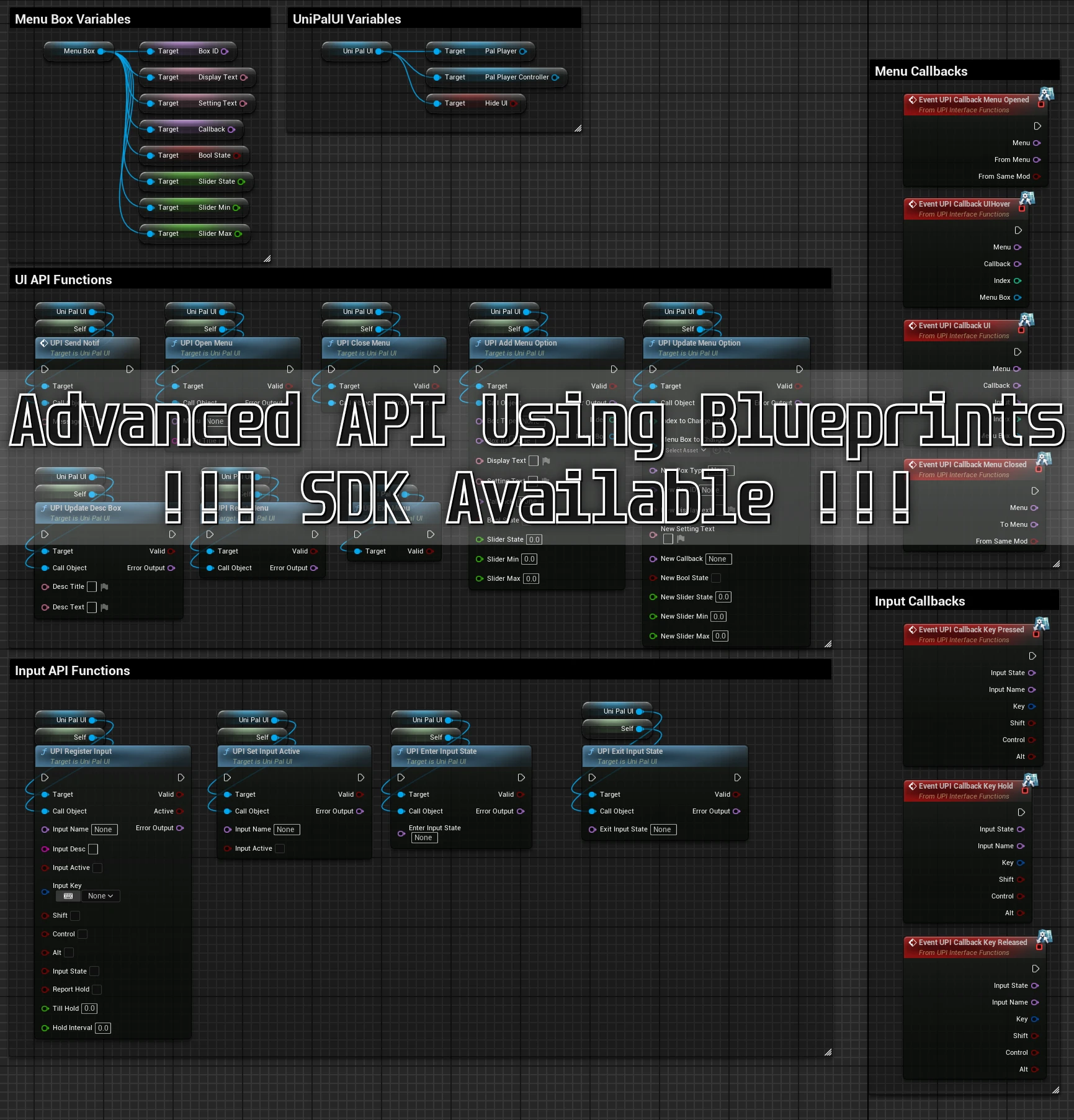Select the UniPalUI Variables comment title
The width and height of the screenshot is (1074, 1120).
click(347, 19)
